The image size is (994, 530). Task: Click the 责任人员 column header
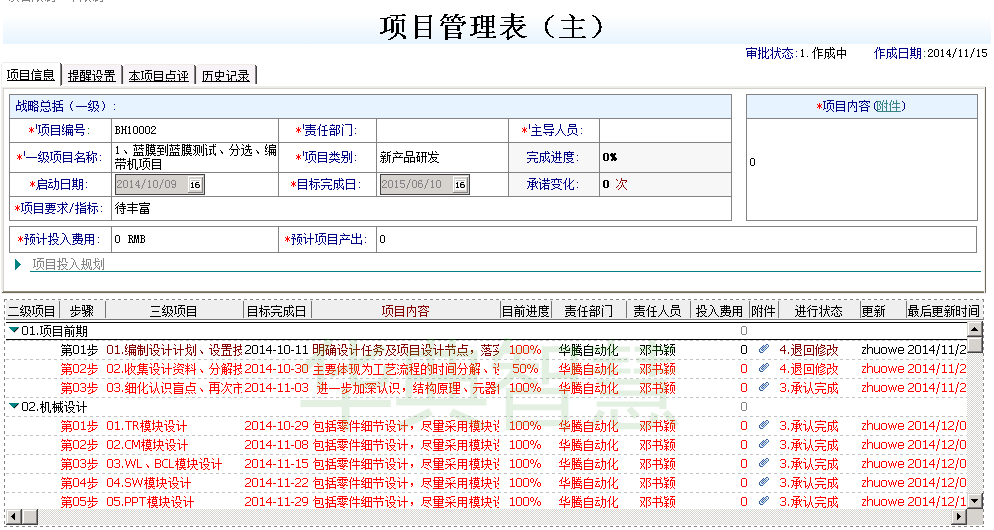(x=657, y=311)
